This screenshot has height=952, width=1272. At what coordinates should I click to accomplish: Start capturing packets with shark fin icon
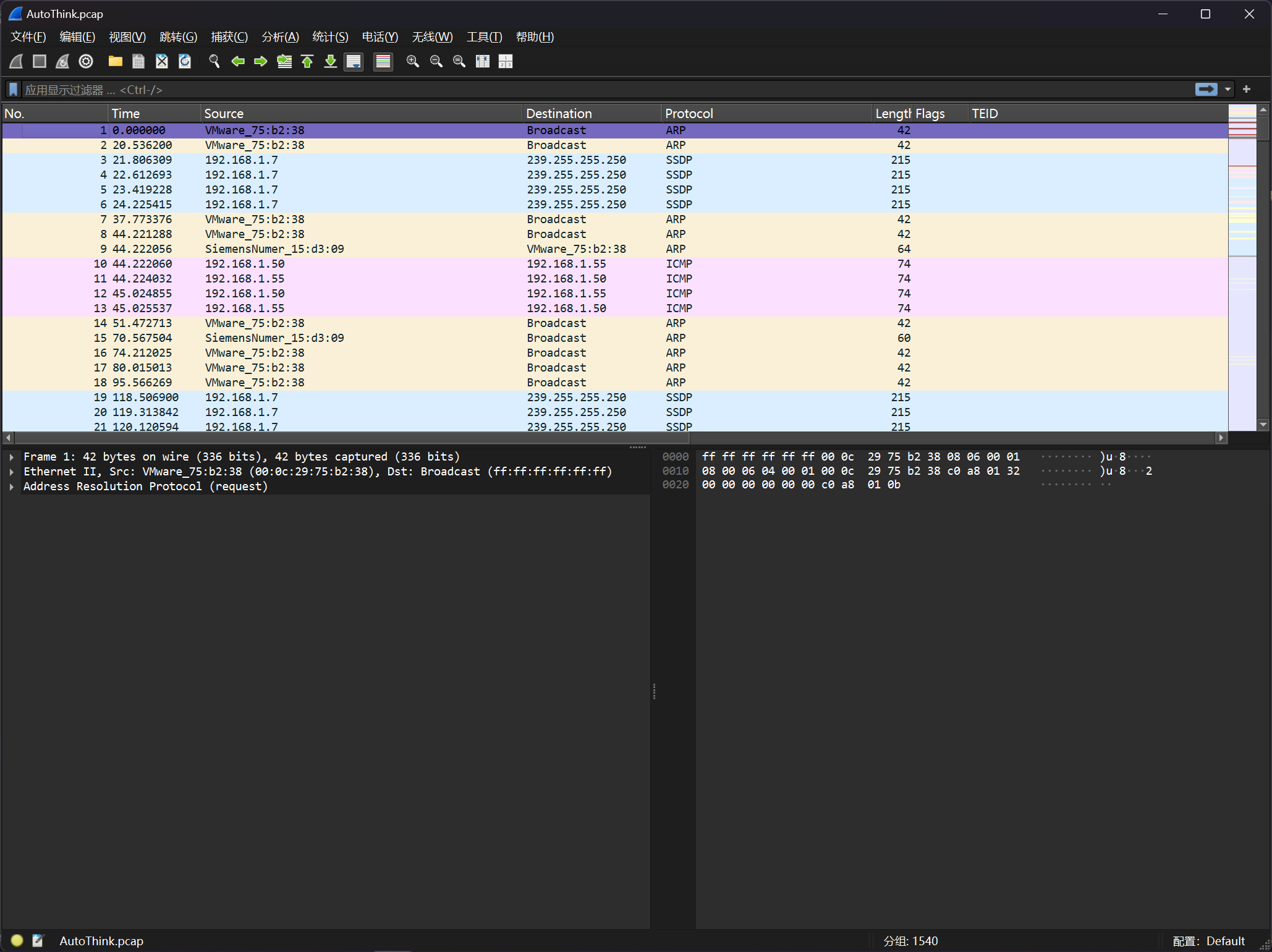coord(16,61)
